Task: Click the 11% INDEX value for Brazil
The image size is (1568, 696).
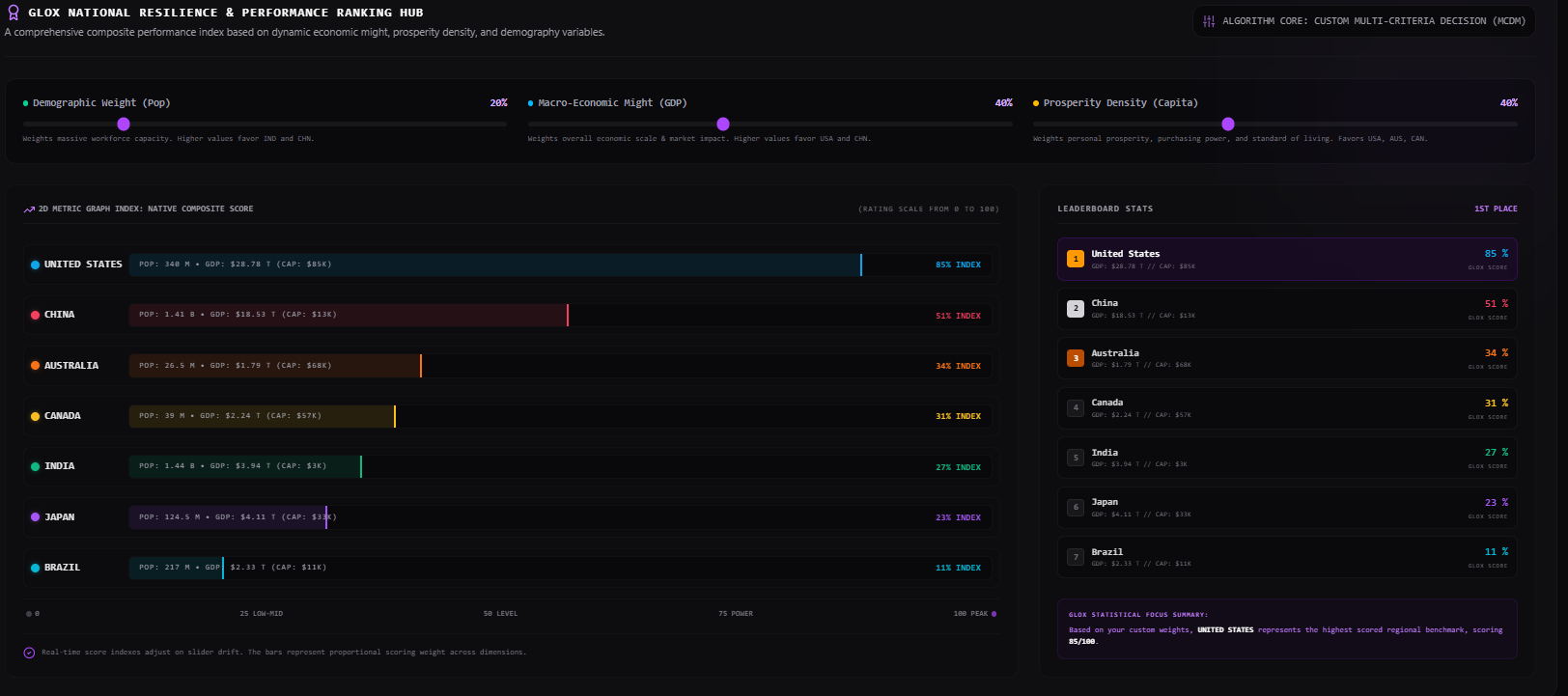Action: click(x=958, y=569)
